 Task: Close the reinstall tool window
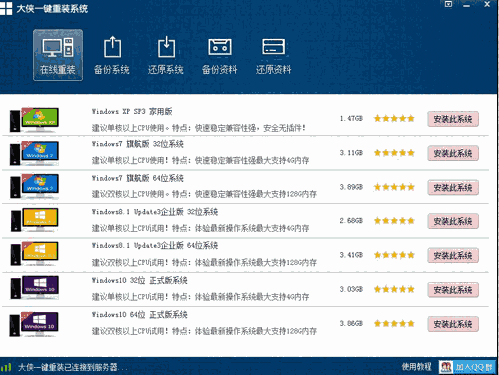(x=487, y=4)
